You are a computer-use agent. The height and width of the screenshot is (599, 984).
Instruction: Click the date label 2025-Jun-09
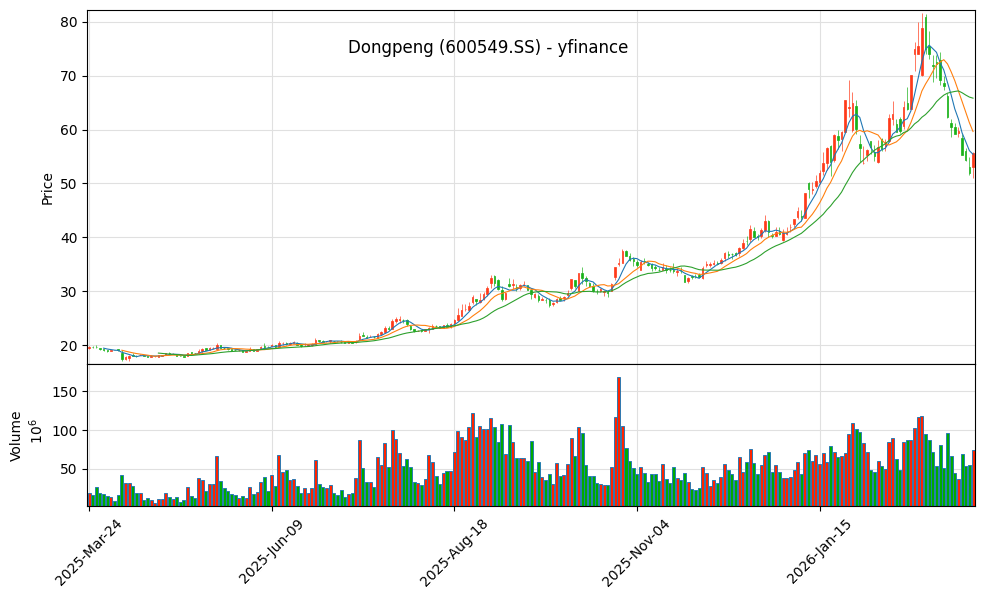[x=271, y=553]
